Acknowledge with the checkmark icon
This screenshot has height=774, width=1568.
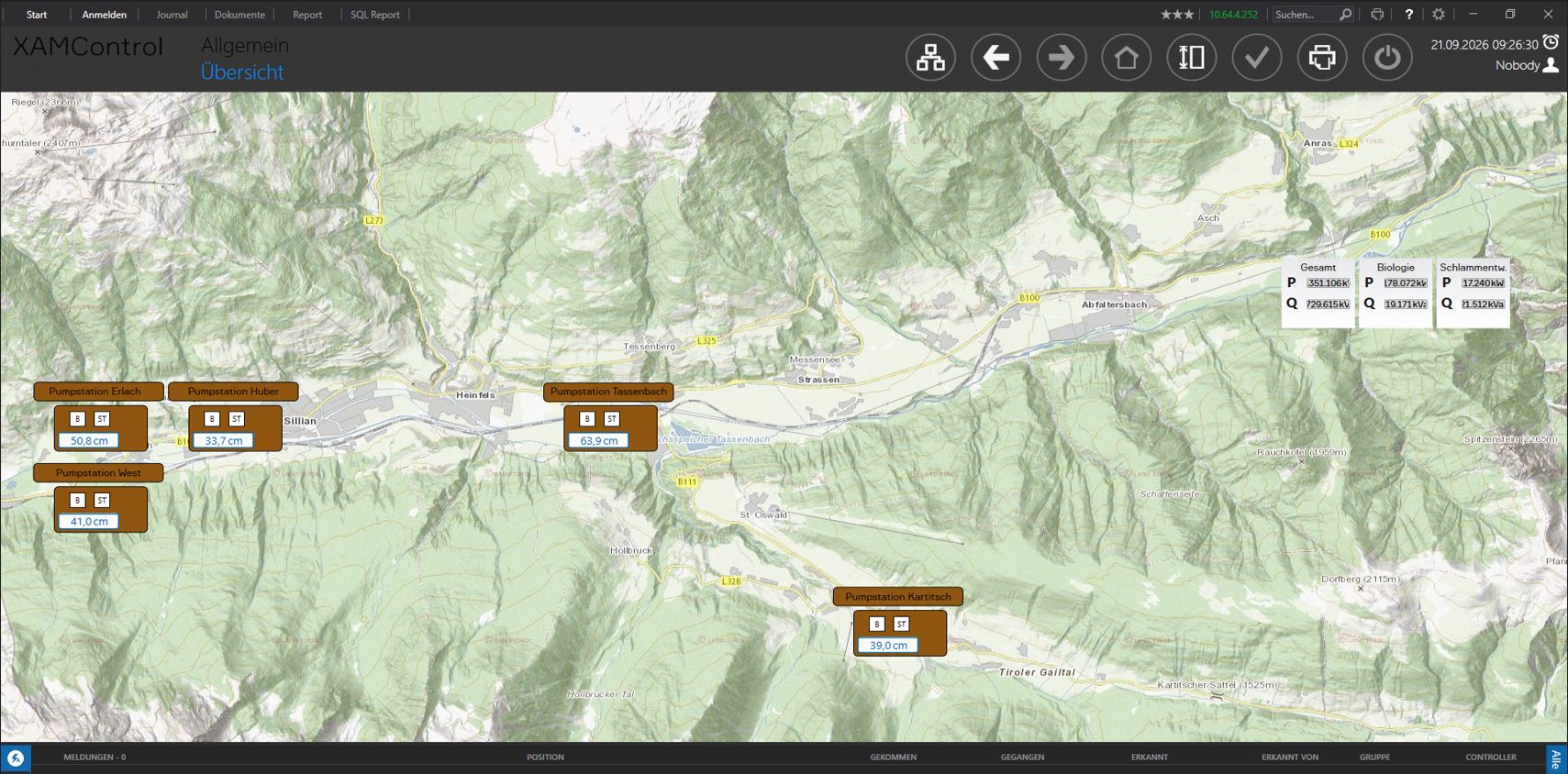(x=1257, y=58)
